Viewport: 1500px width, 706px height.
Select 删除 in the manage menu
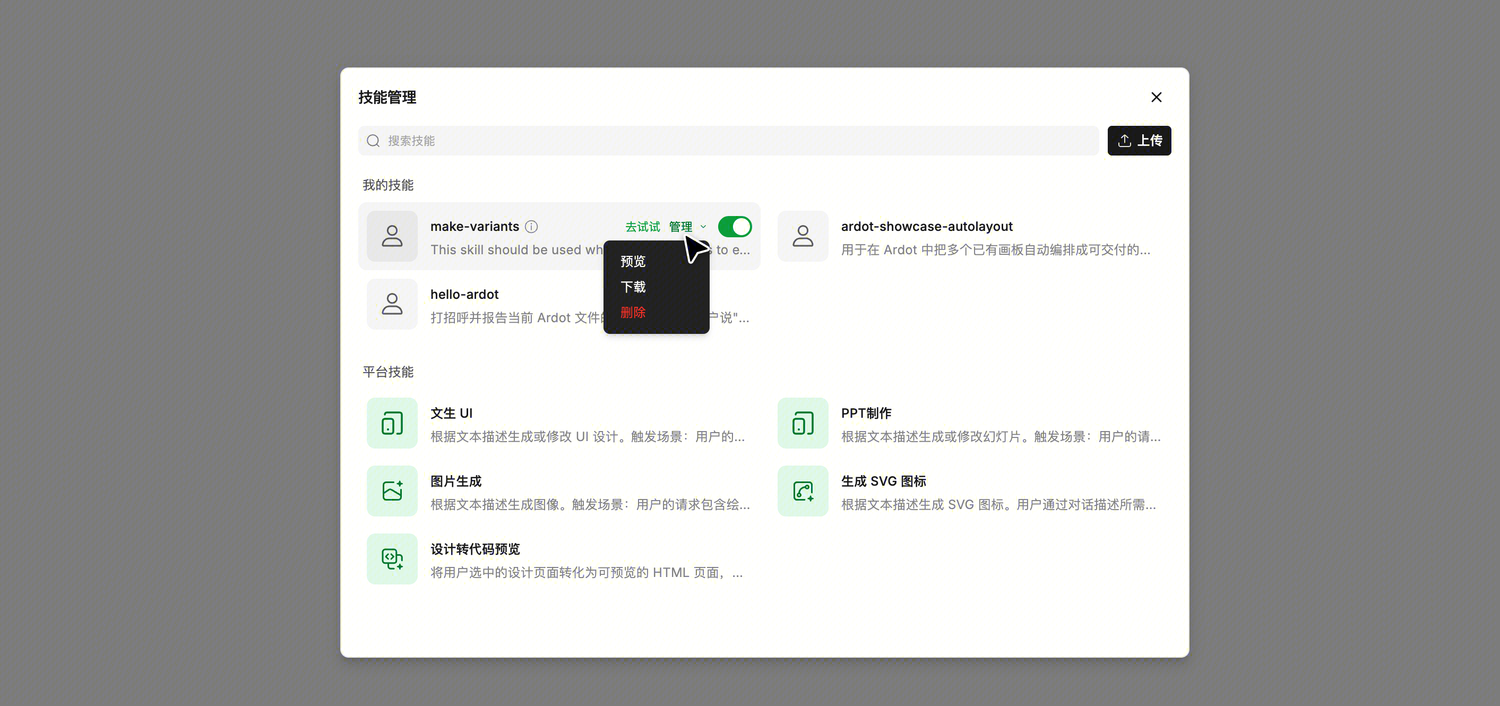click(x=633, y=313)
